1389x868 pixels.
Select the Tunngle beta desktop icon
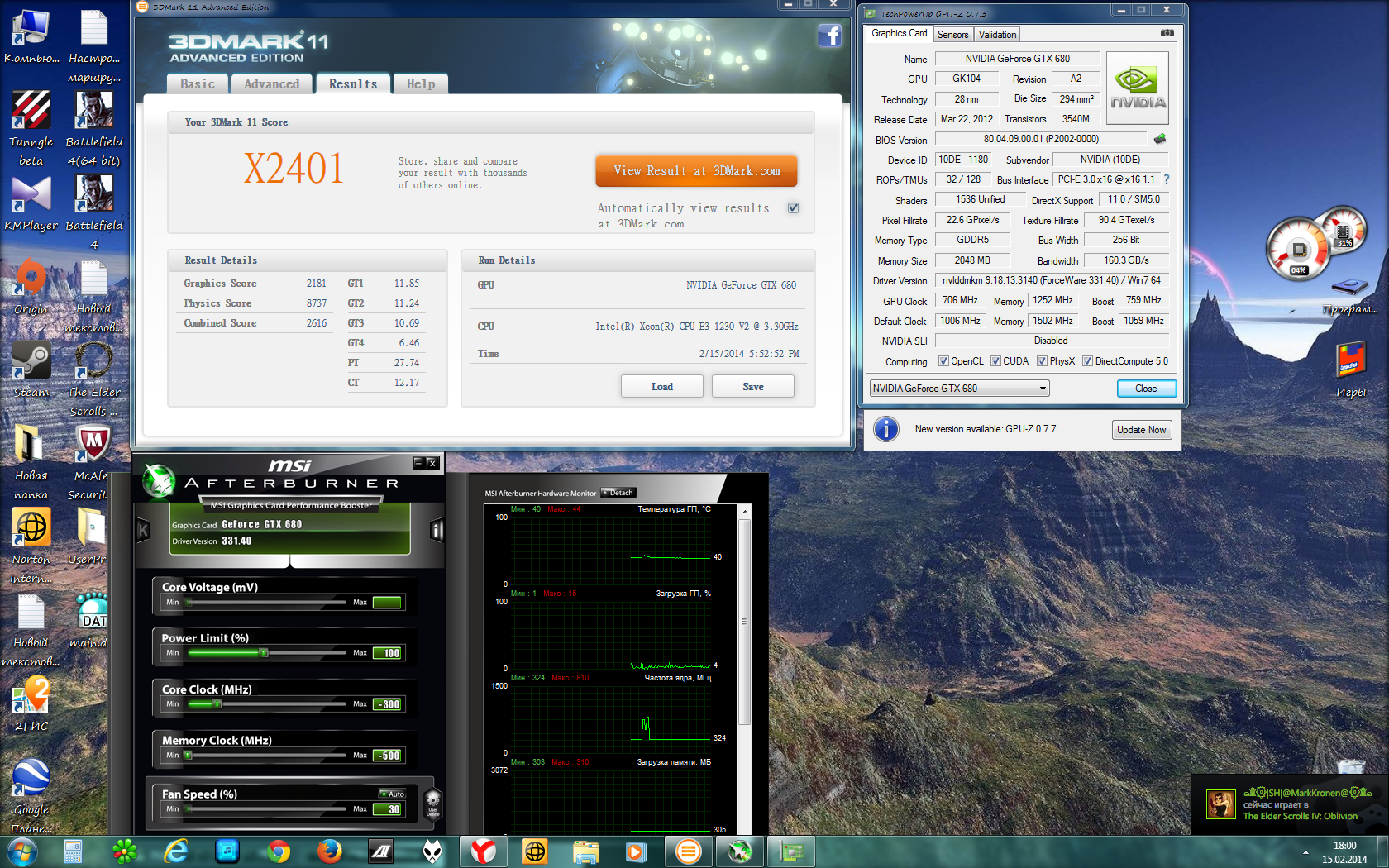(x=31, y=128)
